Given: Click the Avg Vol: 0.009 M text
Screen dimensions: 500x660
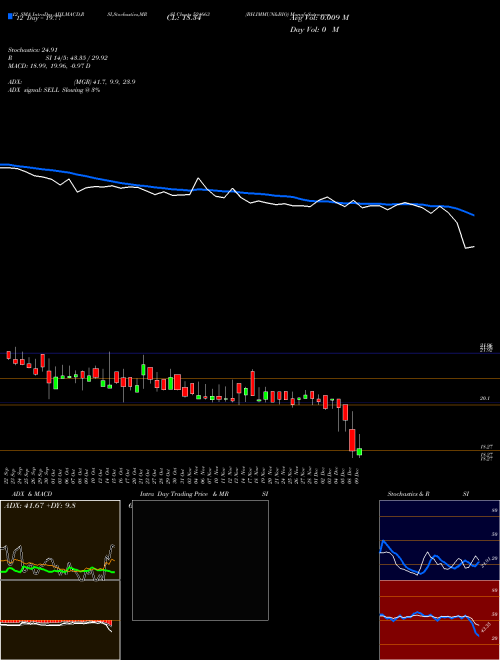Looking at the screenshot, I should click(x=319, y=18).
